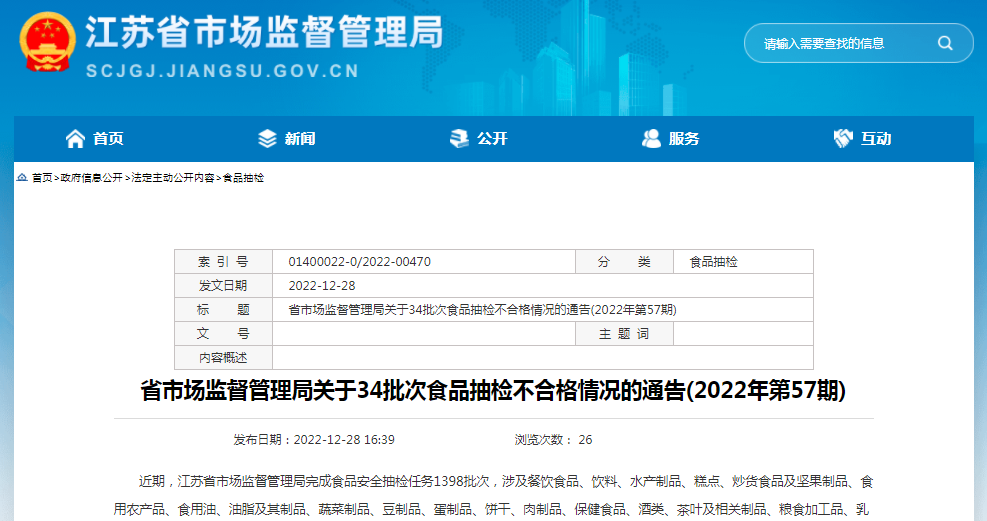Click the bold article headline about 34批次食品
This screenshot has width=987, height=521.
click(x=493, y=391)
